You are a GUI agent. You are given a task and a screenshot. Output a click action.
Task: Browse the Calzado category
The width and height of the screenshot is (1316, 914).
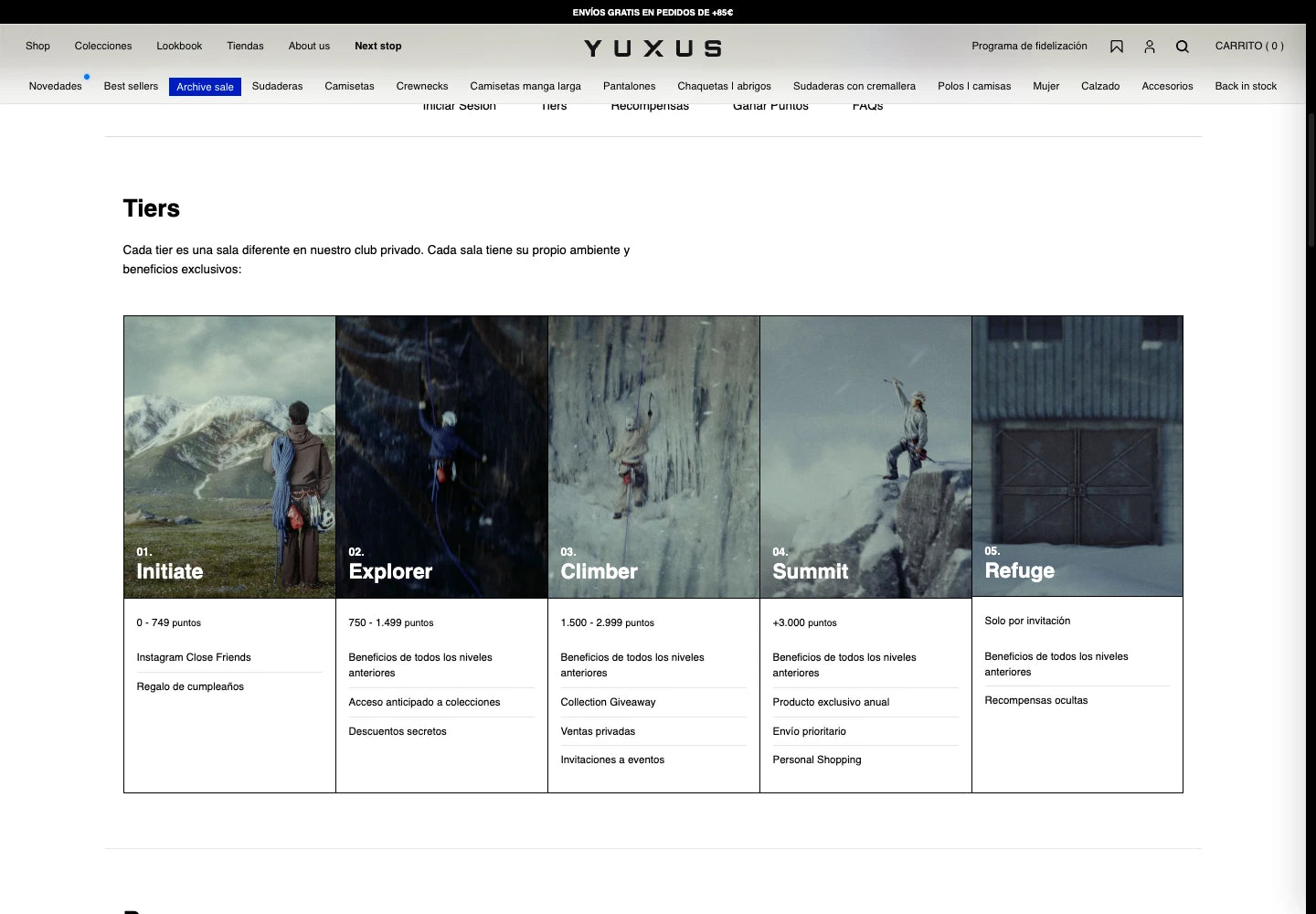(x=1100, y=86)
